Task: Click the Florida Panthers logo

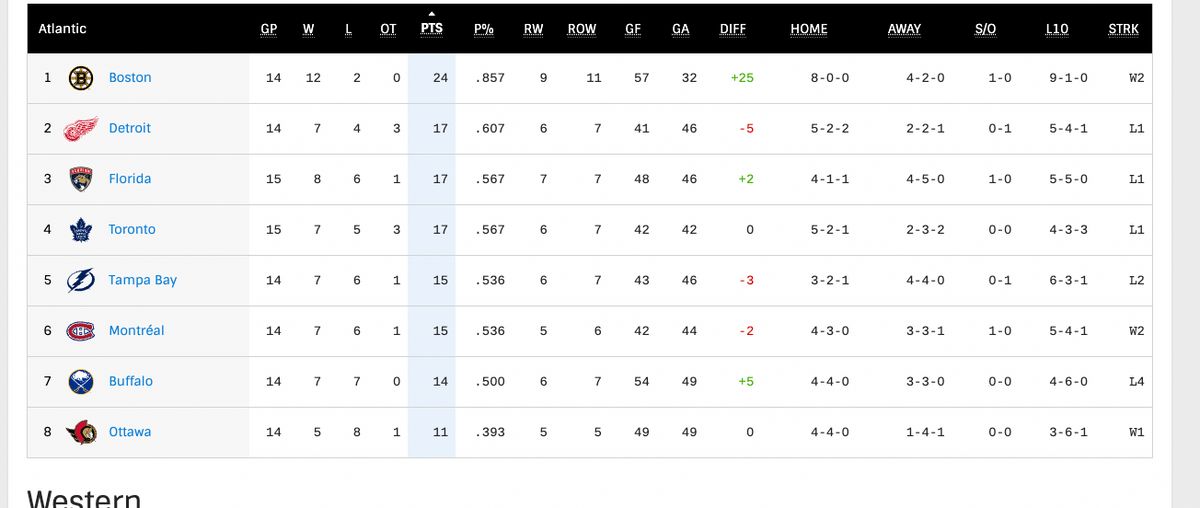Action: coord(81,179)
